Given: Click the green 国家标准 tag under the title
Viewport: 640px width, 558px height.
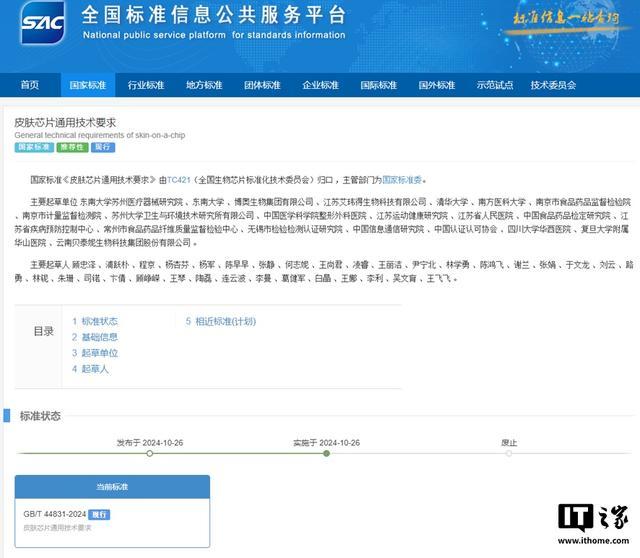Looking at the screenshot, I should pyautogui.click(x=34, y=147).
